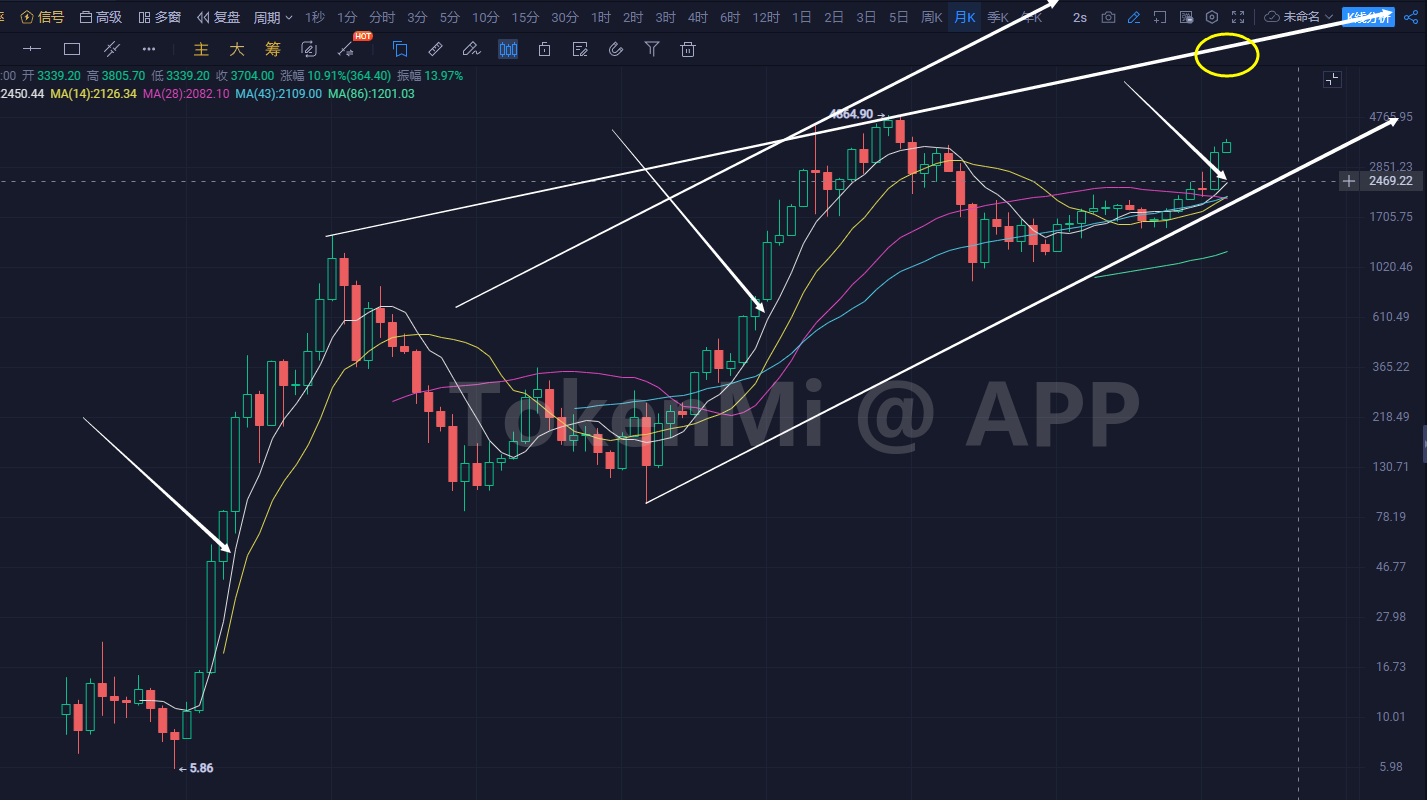Click the paperclip attachment icon
This screenshot has width=1427, height=800.
point(616,49)
